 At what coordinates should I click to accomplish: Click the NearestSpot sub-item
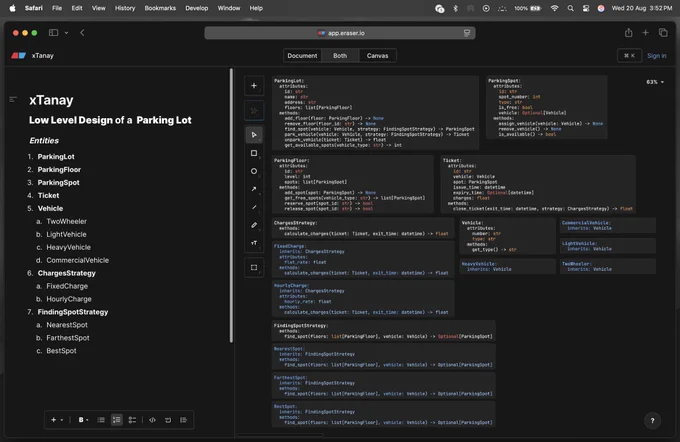tap(67, 325)
